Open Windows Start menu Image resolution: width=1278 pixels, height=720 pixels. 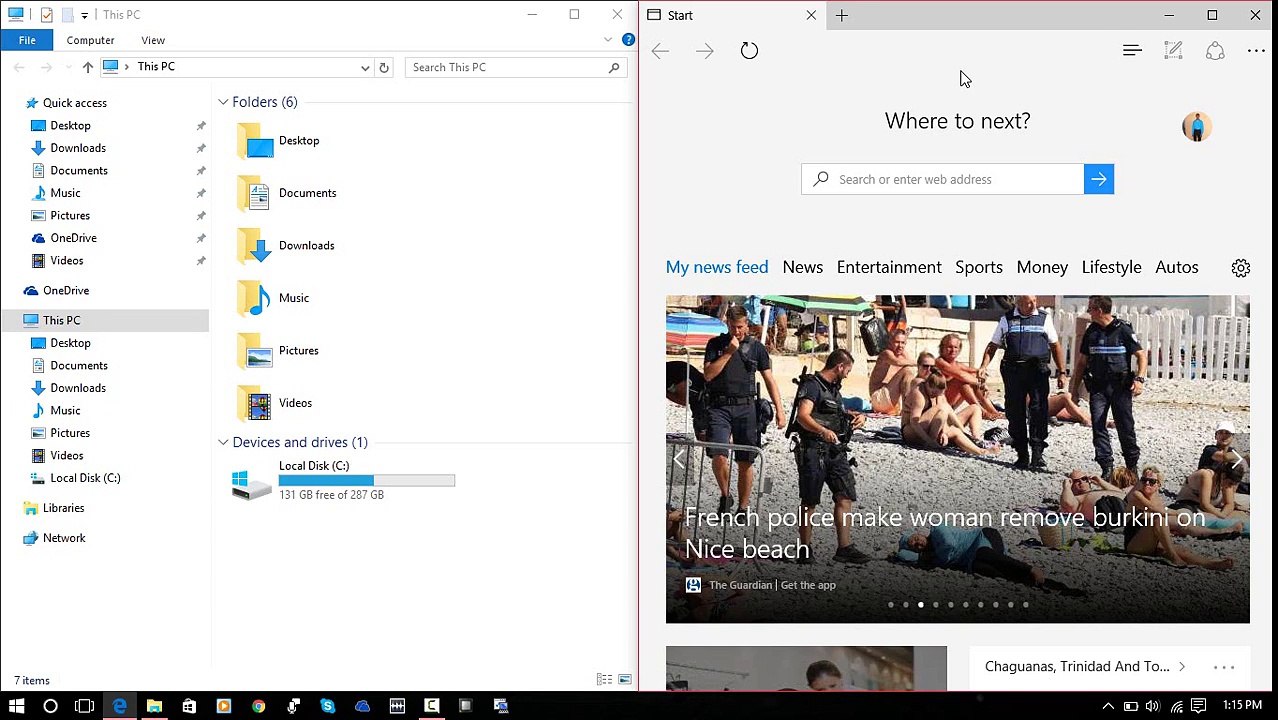(x=16, y=706)
